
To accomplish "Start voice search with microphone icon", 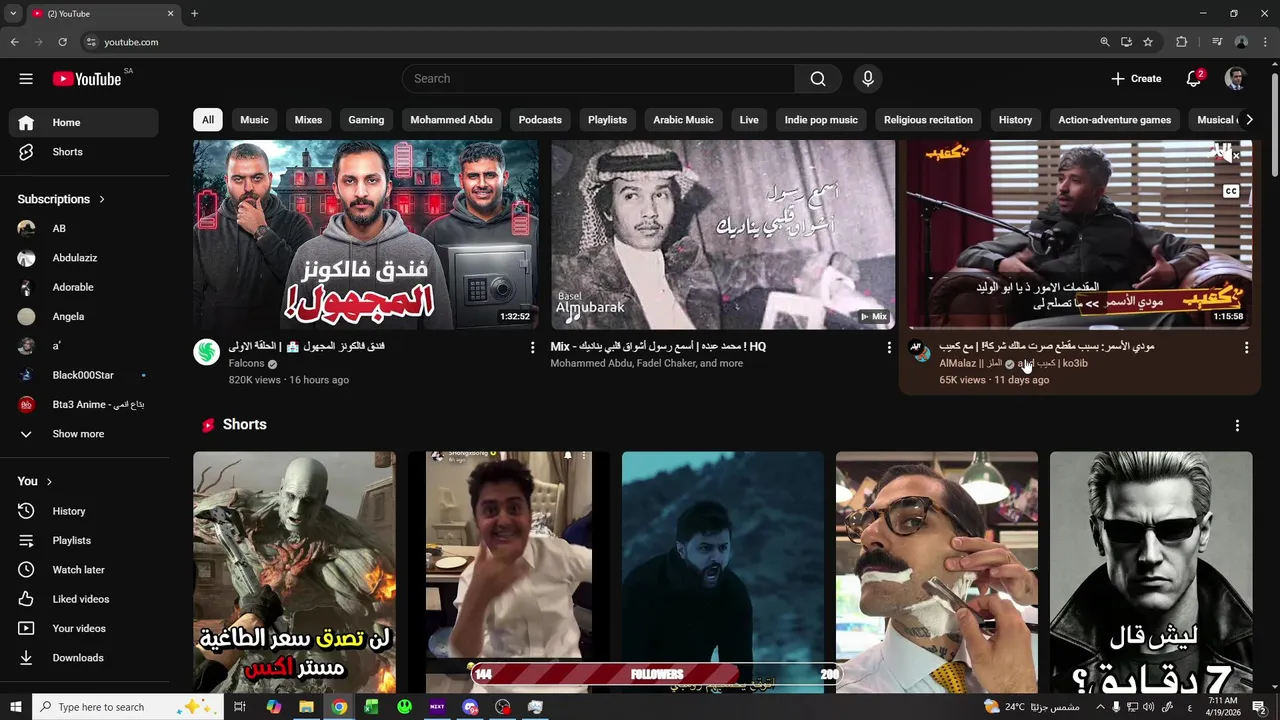I will pyautogui.click(x=867, y=79).
